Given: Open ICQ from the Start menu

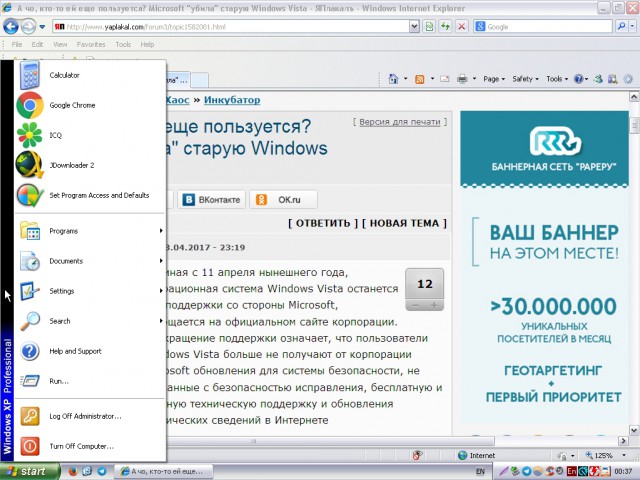Looking at the screenshot, I should [90, 135].
